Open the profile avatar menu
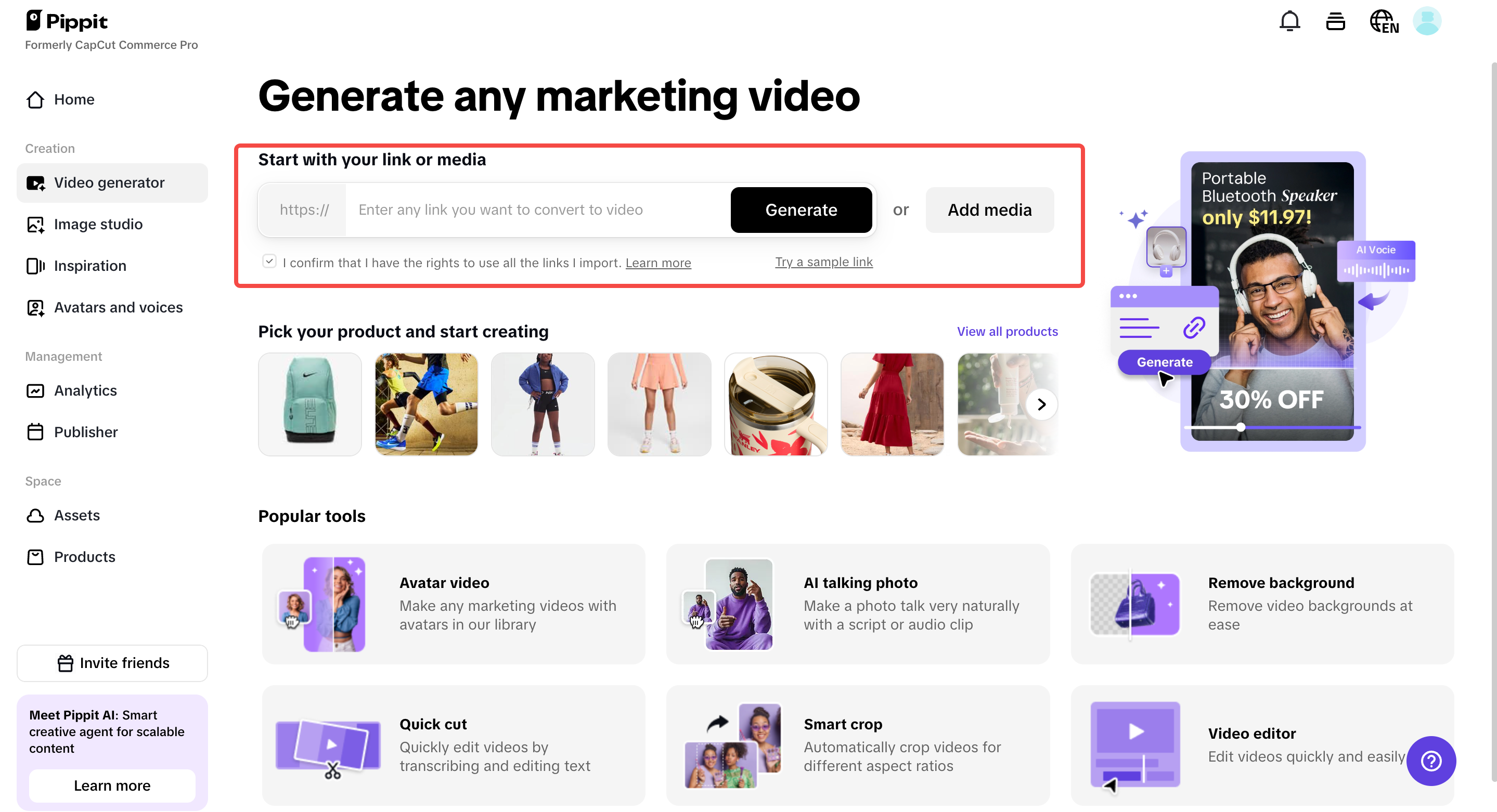The image size is (1497, 812). pos(1428,21)
